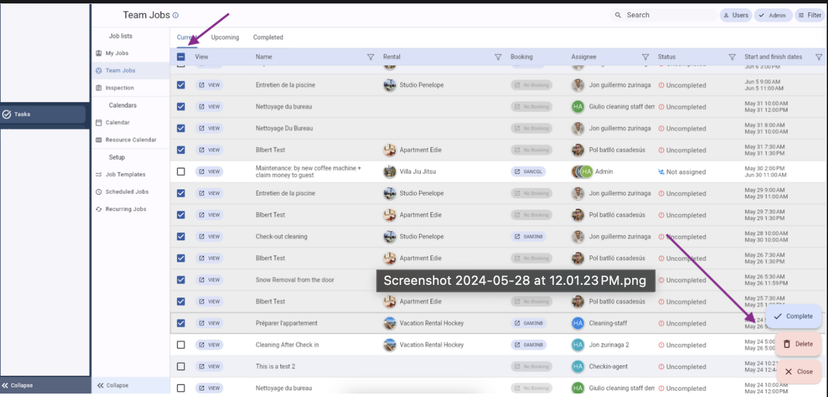828x397 pixels.
Task: Open the VIEW icon for Check-out cleaning
Action: click(209, 237)
